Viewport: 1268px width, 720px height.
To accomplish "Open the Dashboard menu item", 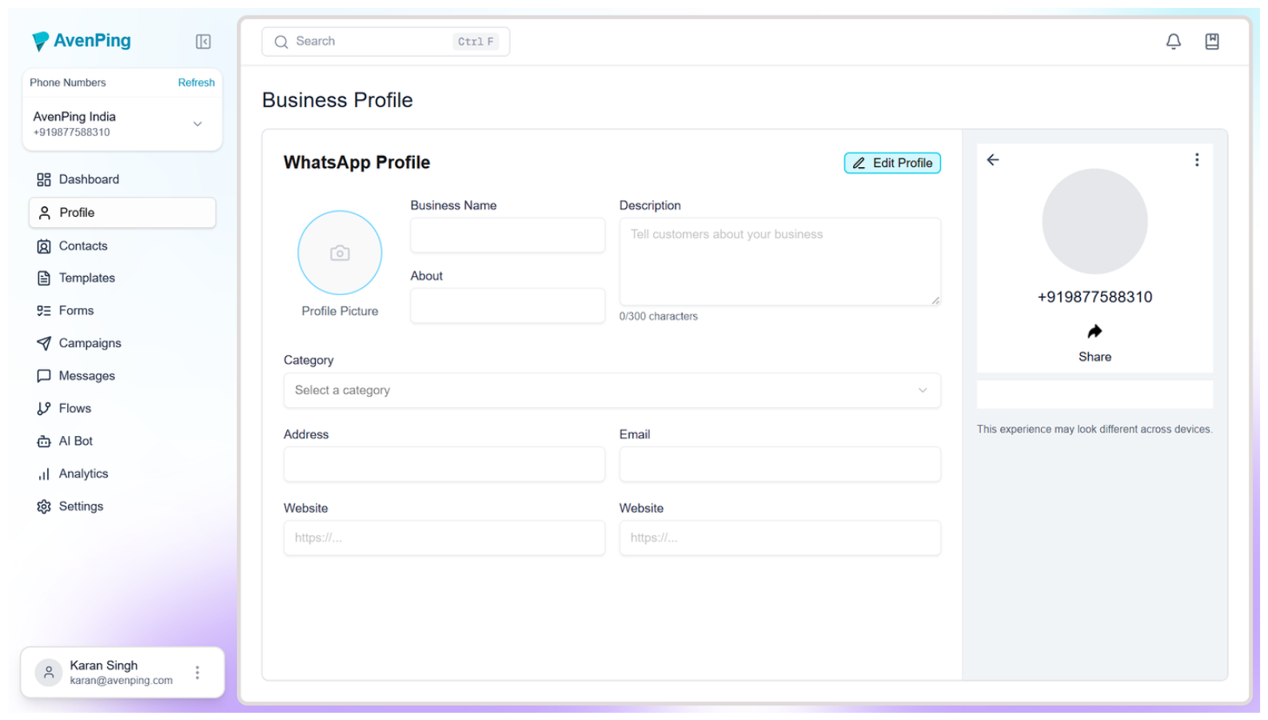I will tap(89, 180).
